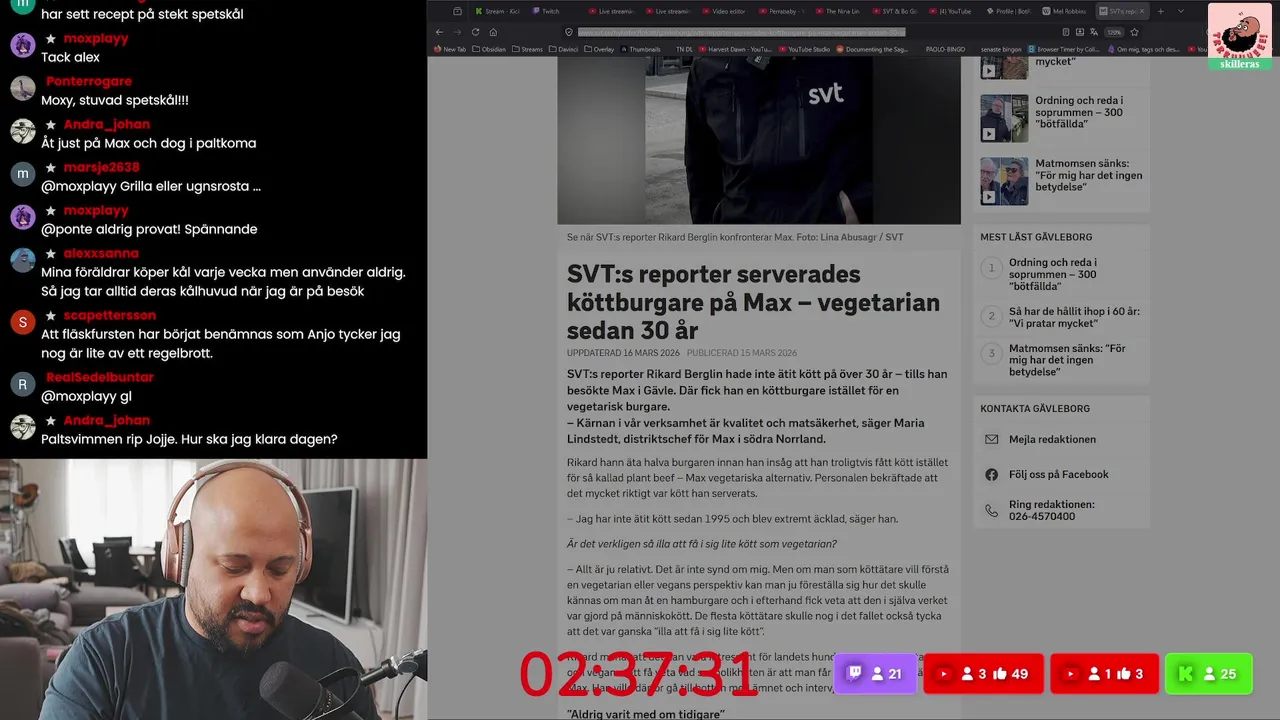Expand the list-all-tabs chevron

click(x=1181, y=11)
